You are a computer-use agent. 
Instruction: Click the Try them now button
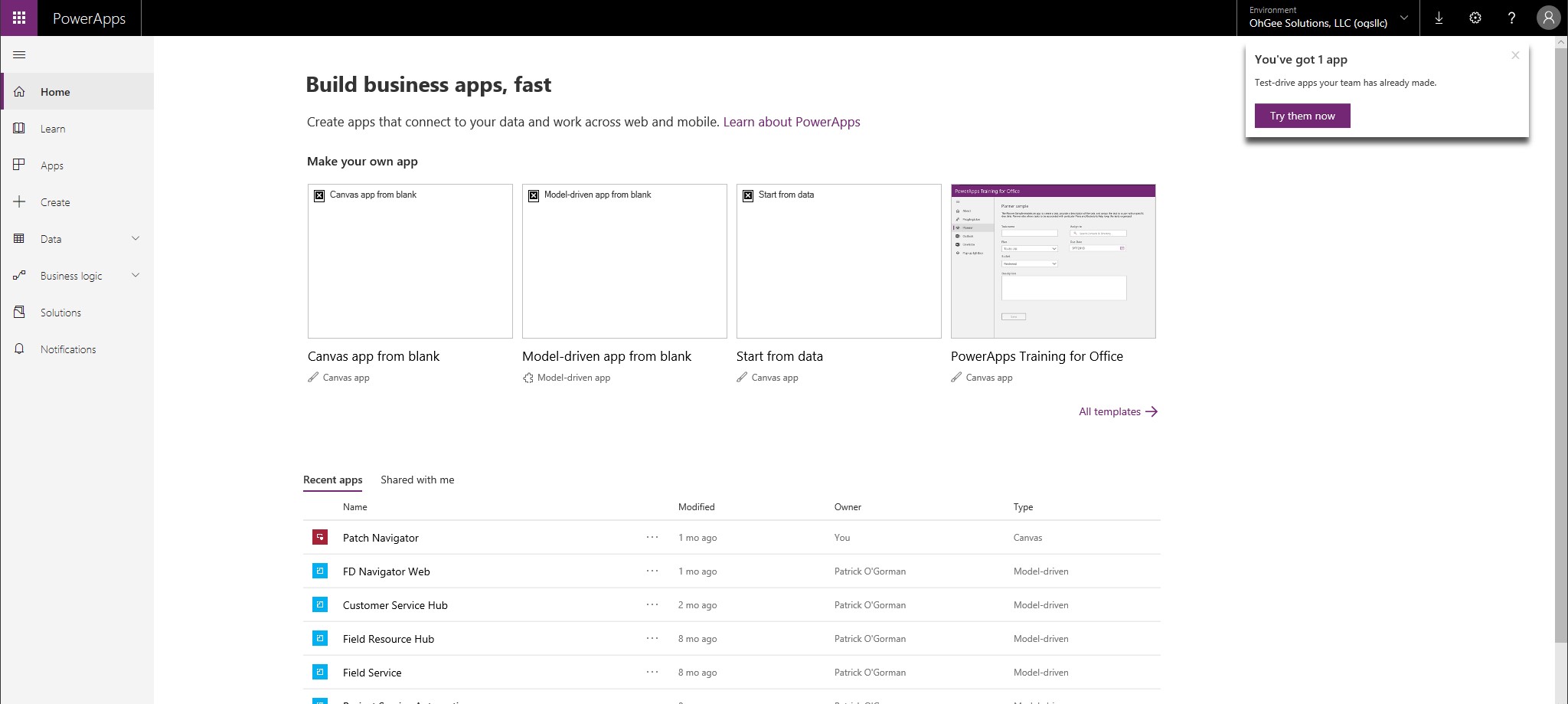(1302, 116)
